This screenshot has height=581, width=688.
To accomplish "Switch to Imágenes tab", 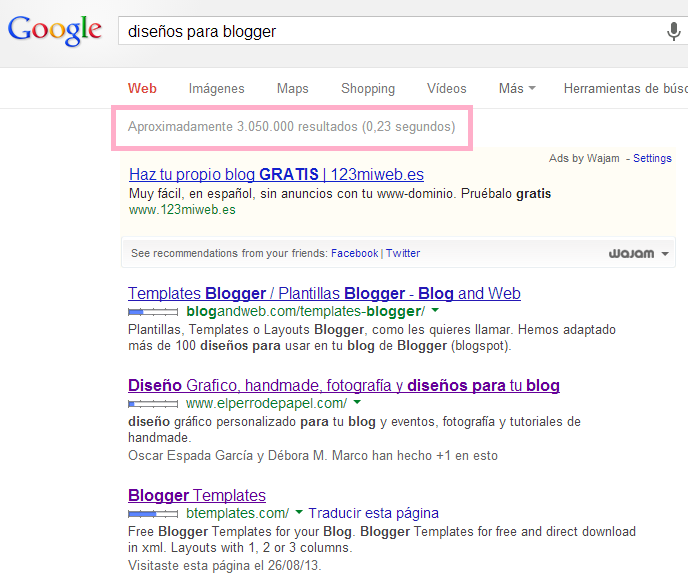I will (x=216, y=89).
